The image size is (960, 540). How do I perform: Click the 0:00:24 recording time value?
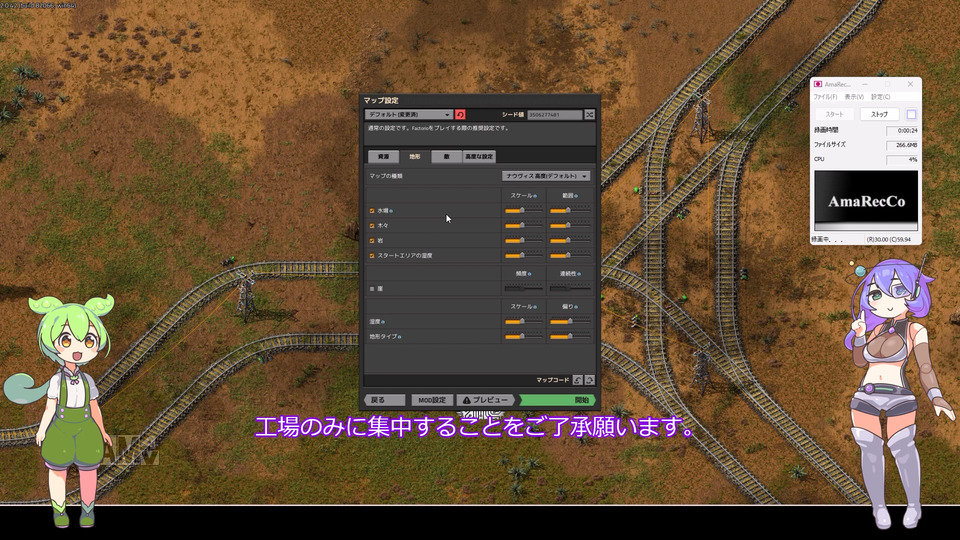(x=902, y=130)
